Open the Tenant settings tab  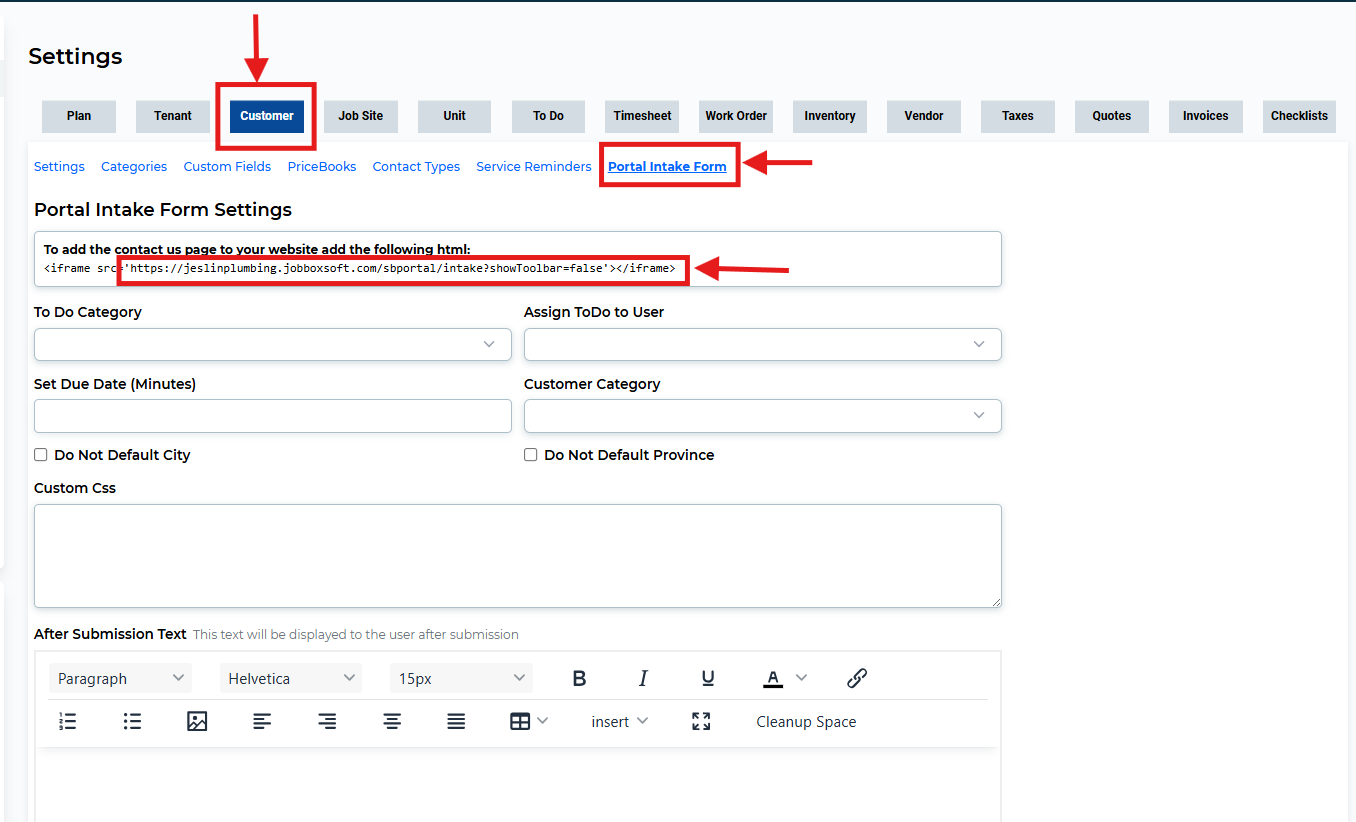[173, 116]
